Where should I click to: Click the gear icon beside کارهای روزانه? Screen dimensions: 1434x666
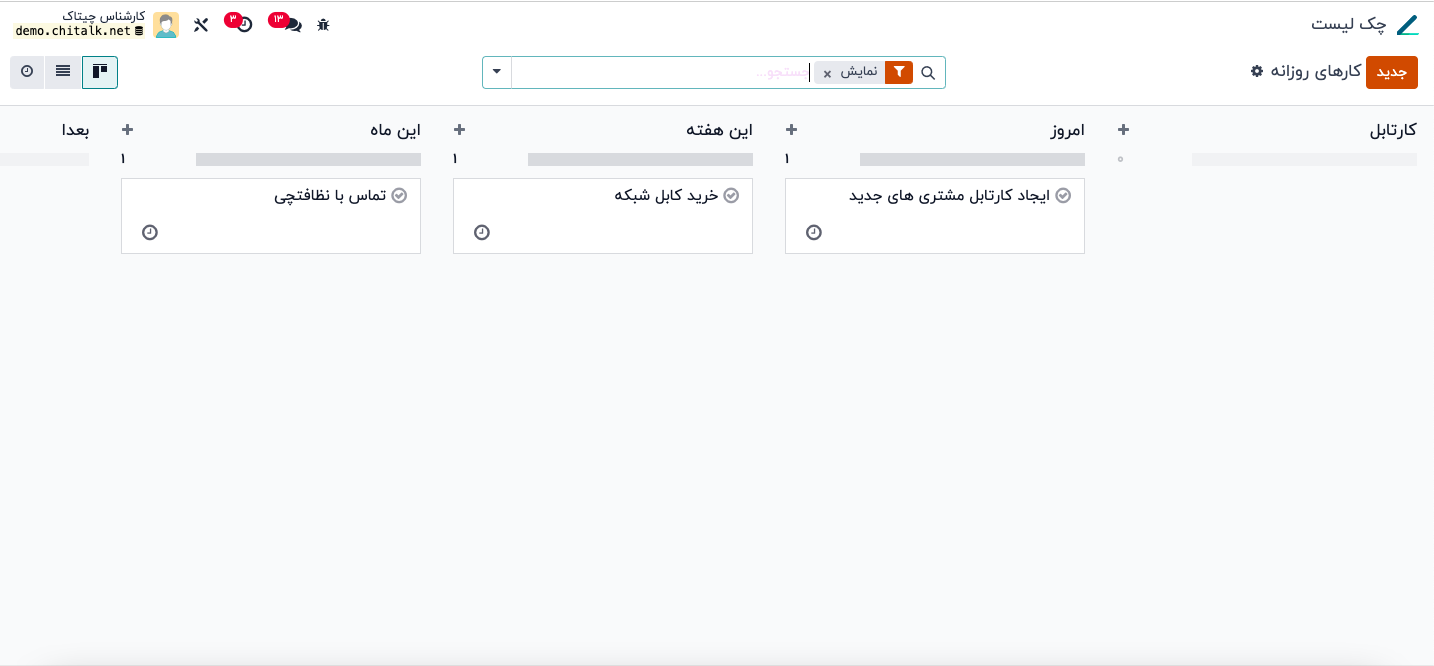pyautogui.click(x=1257, y=72)
